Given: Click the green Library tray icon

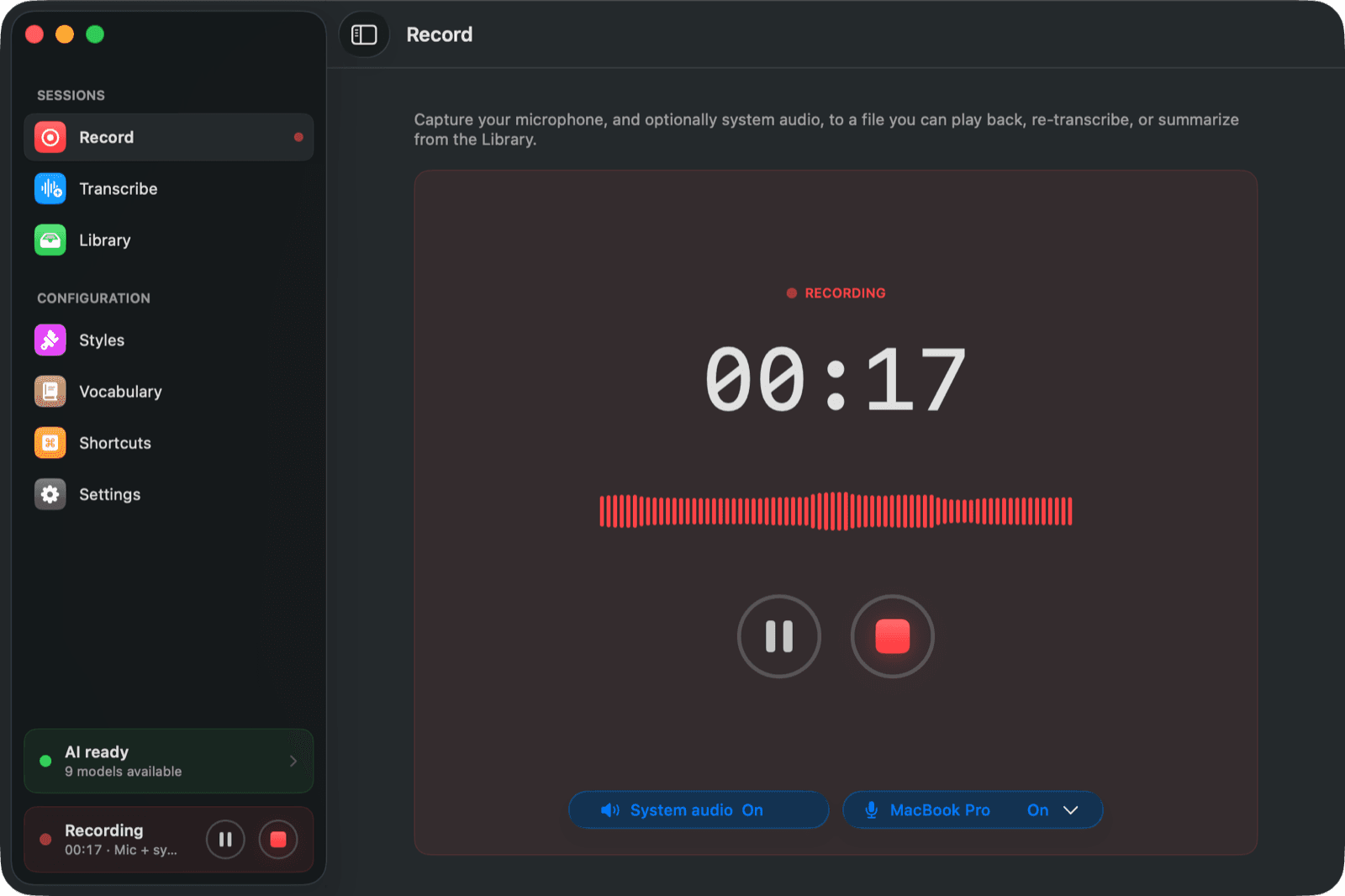Looking at the screenshot, I should tap(50, 240).
